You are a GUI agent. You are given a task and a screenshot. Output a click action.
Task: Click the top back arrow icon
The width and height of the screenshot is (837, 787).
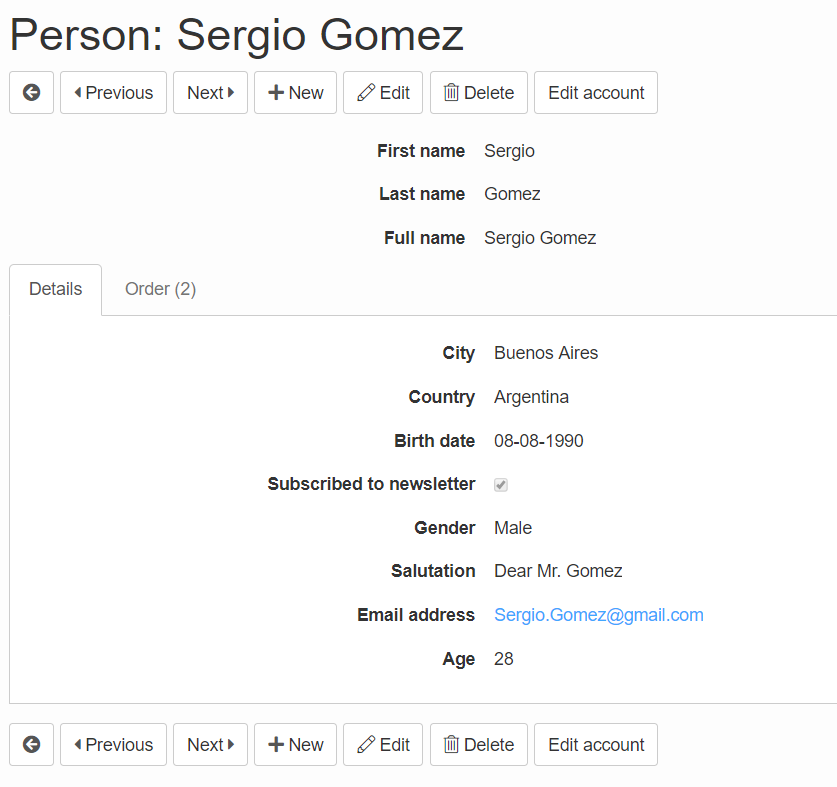click(x=31, y=92)
